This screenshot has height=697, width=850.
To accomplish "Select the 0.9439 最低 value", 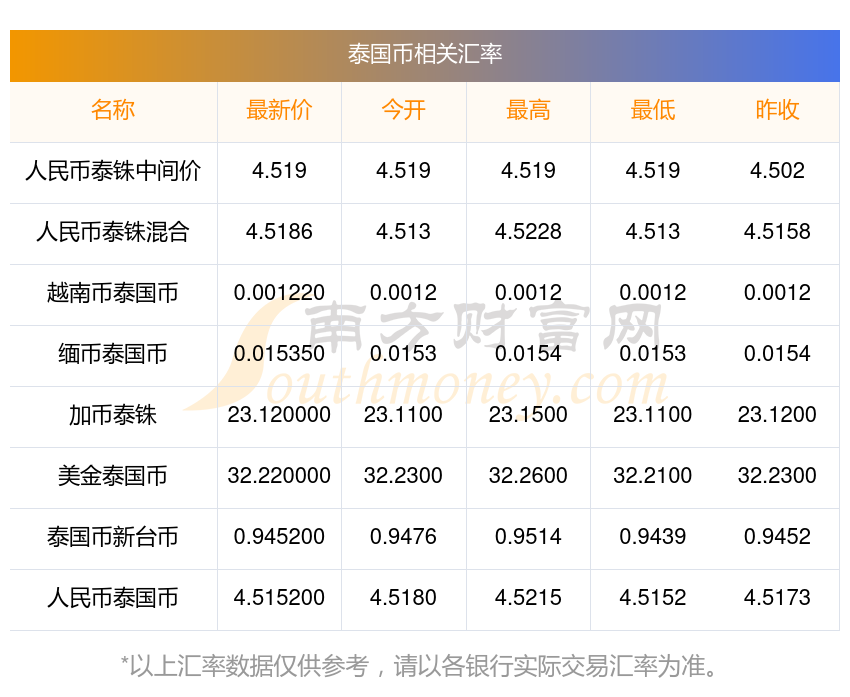I will (652, 537).
